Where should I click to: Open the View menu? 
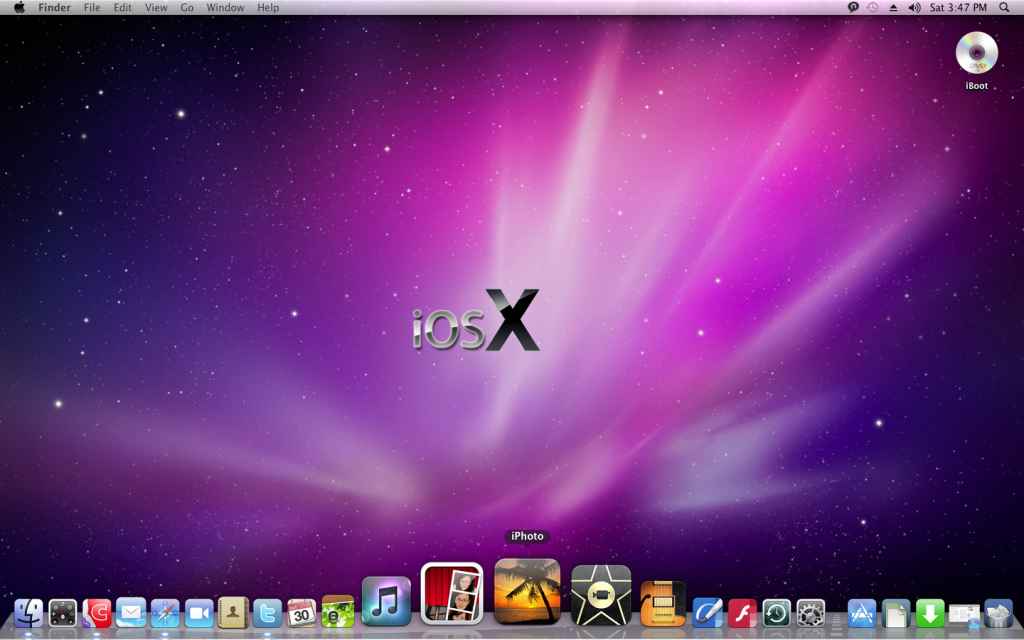pos(155,7)
